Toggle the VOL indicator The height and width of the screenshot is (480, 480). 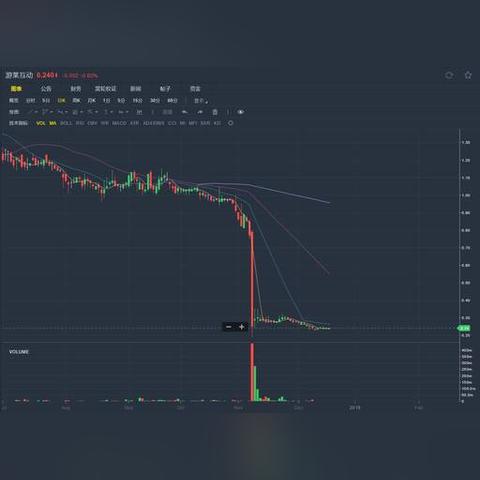pyautogui.click(x=41, y=123)
